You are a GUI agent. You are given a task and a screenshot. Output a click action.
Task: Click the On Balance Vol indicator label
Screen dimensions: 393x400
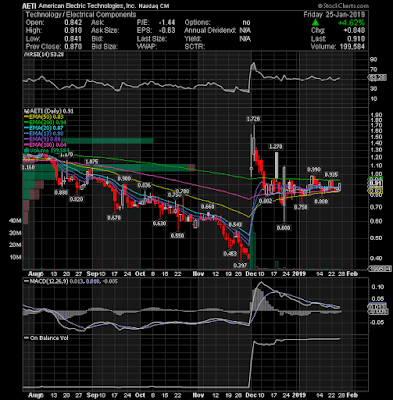click(46, 338)
